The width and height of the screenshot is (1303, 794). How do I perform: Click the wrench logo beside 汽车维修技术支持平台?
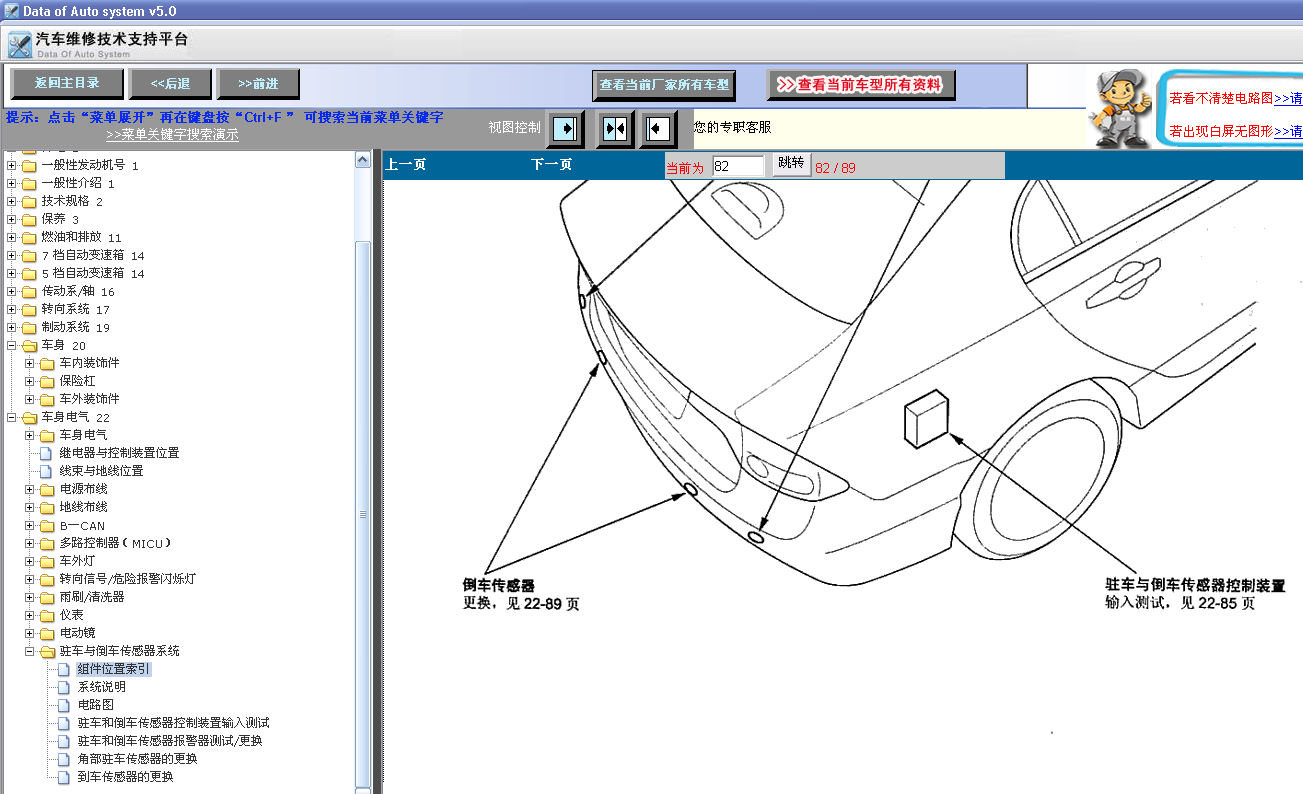pyautogui.click(x=19, y=45)
